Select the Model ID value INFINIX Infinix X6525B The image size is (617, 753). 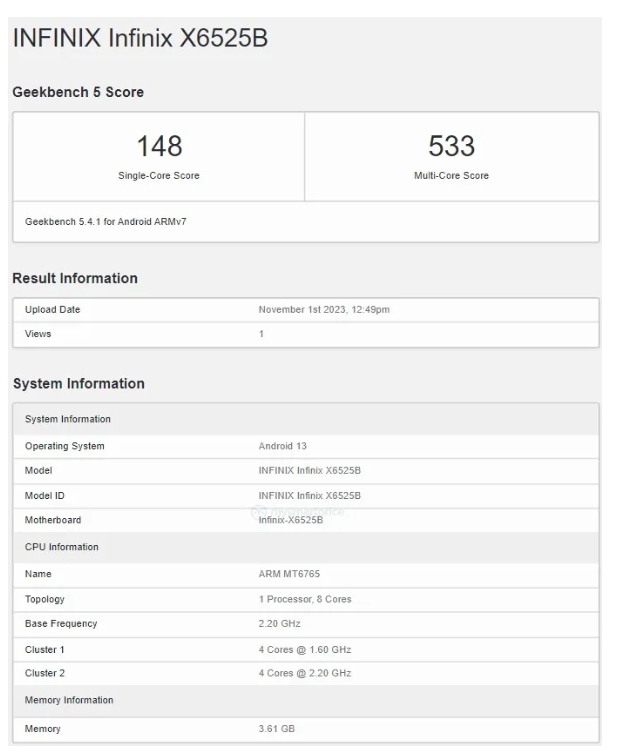coord(310,496)
